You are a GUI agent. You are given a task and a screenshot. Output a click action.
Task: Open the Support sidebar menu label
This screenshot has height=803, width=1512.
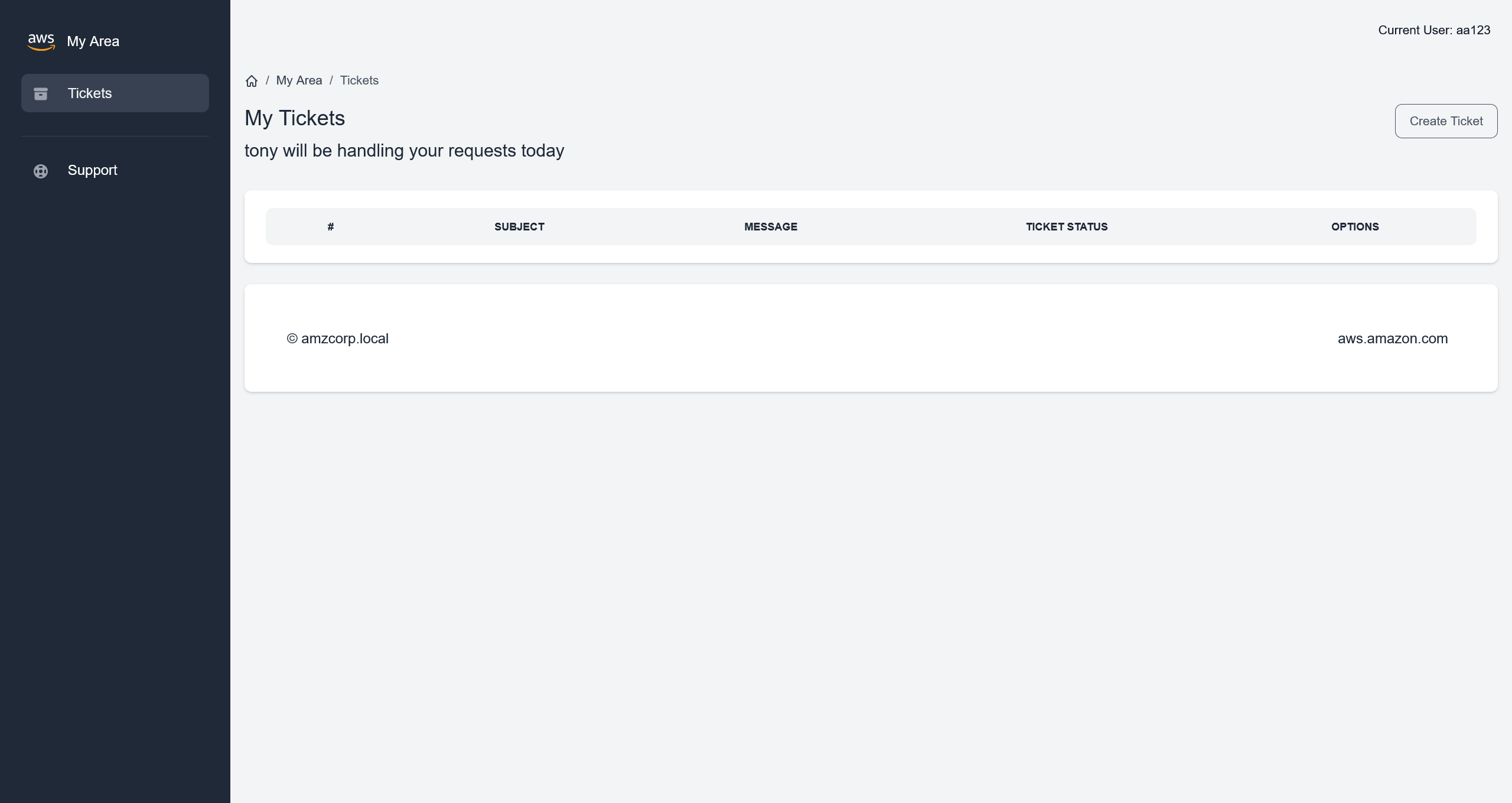(x=93, y=170)
